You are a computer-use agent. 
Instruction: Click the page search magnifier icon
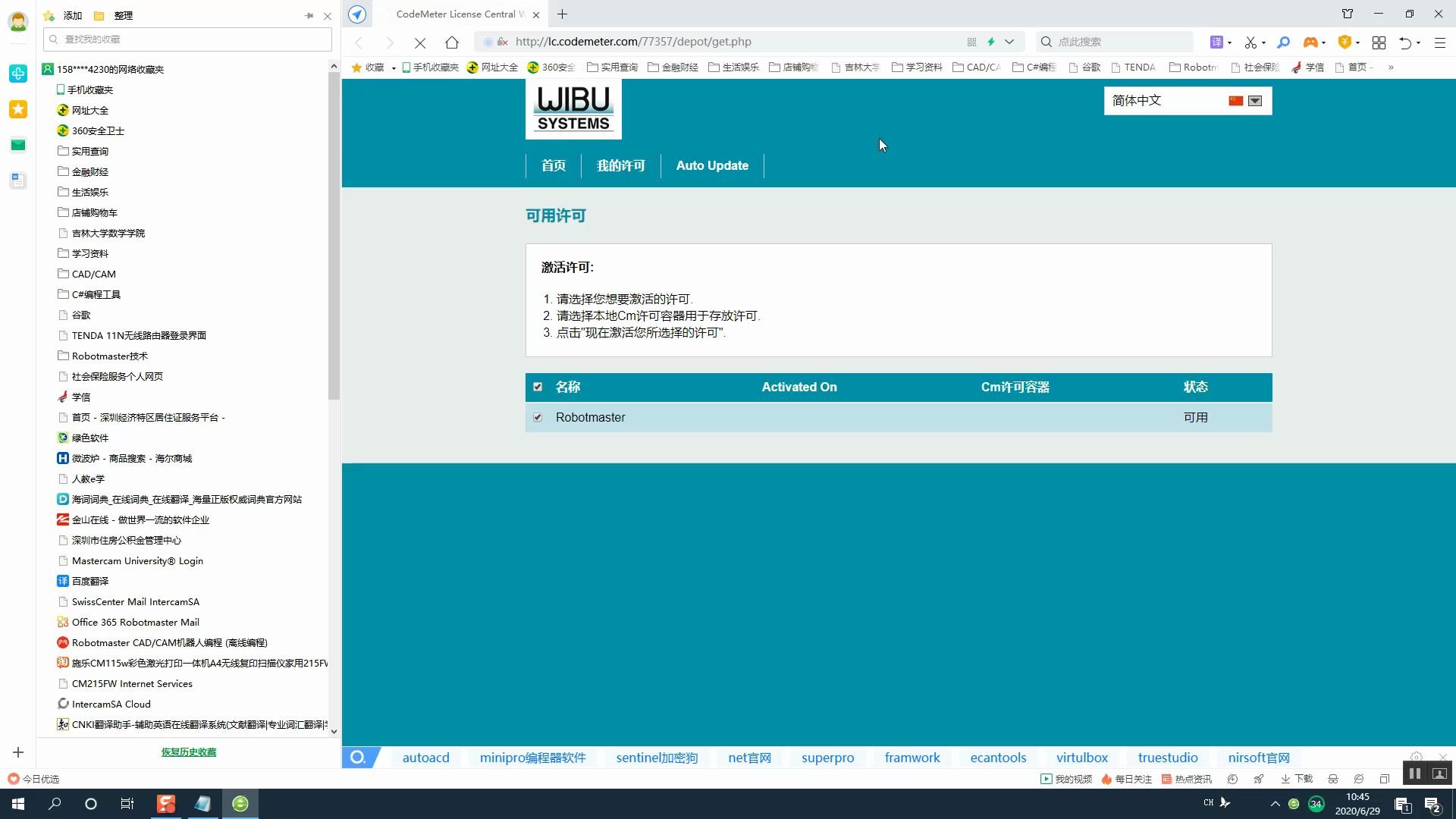[1283, 42]
